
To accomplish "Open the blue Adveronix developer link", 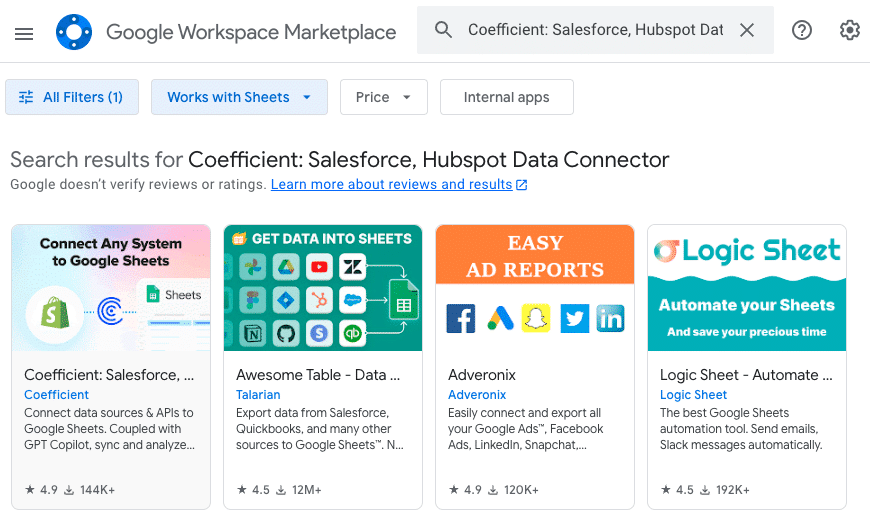I will point(477,395).
